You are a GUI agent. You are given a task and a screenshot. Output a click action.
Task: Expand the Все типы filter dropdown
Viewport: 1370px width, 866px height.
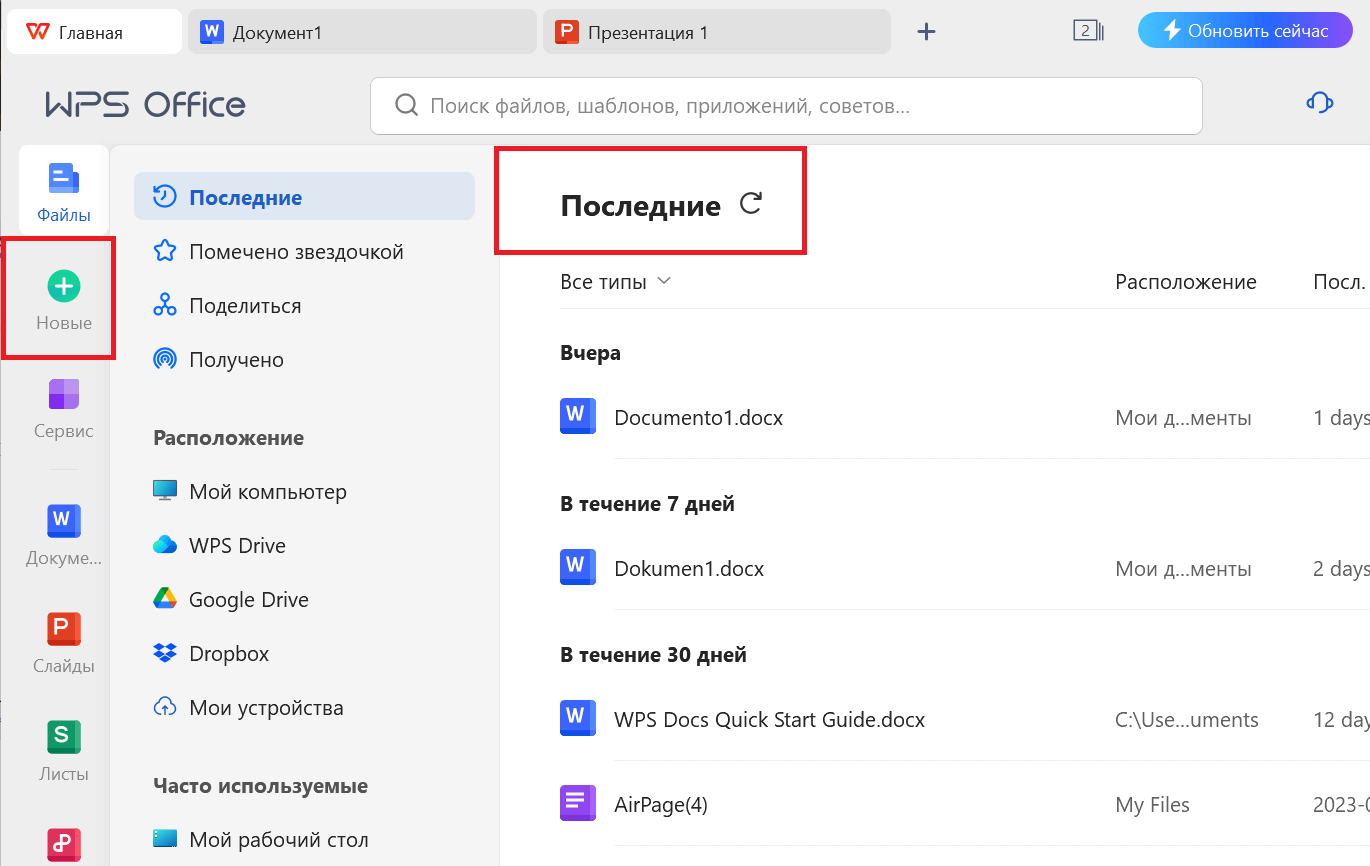614,281
